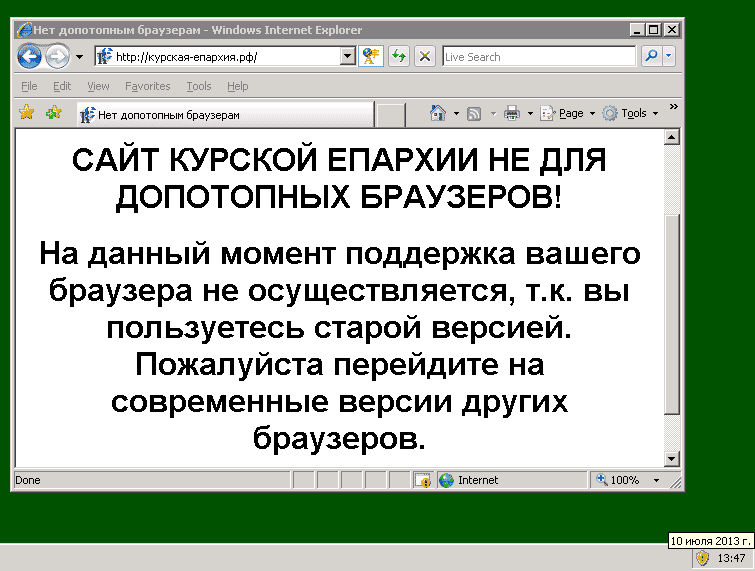Screen dimensions: 755x571
Task: Click the Forward navigation arrow
Action: pyautogui.click(x=57, y=57)
